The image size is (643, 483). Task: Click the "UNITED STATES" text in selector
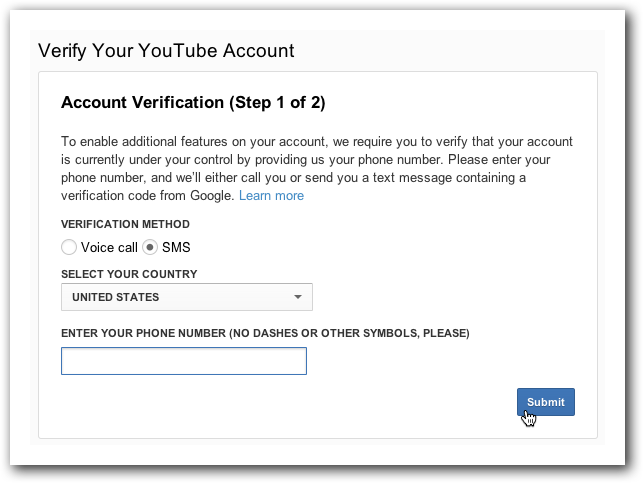[116, 297]
